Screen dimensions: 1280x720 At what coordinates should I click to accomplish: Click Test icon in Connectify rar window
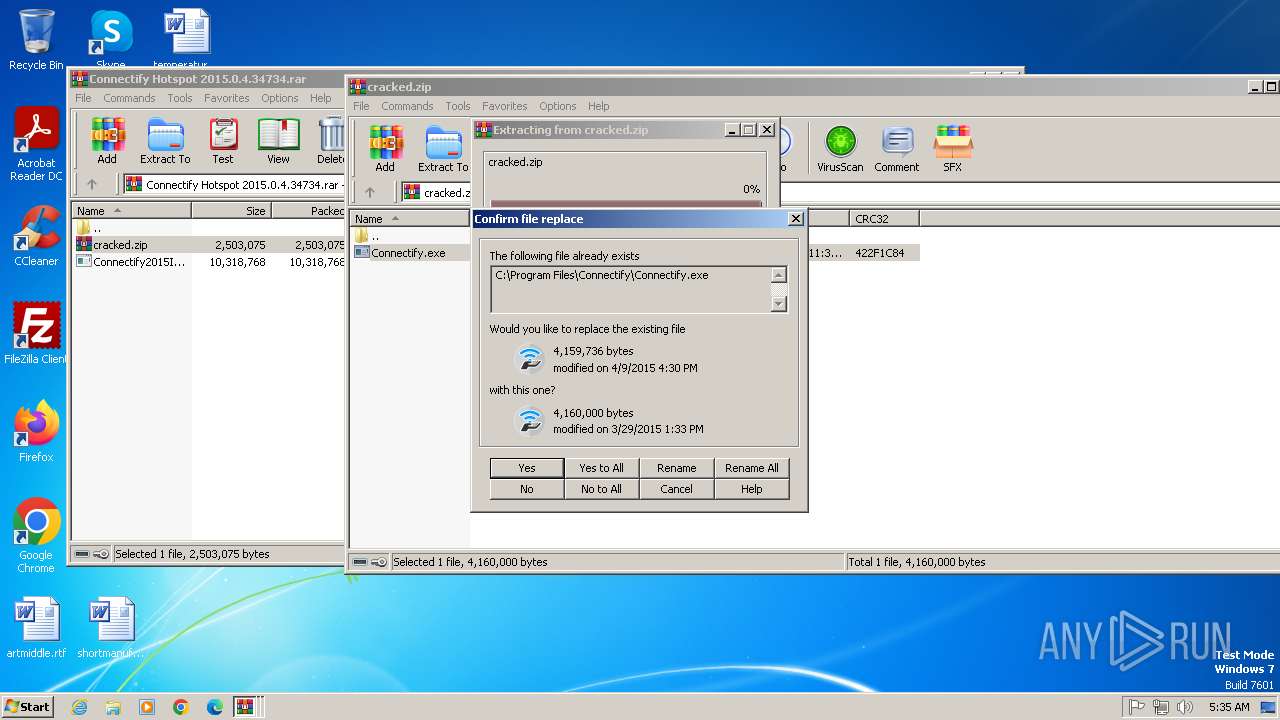pyautogui.click(x=223, y=141)
